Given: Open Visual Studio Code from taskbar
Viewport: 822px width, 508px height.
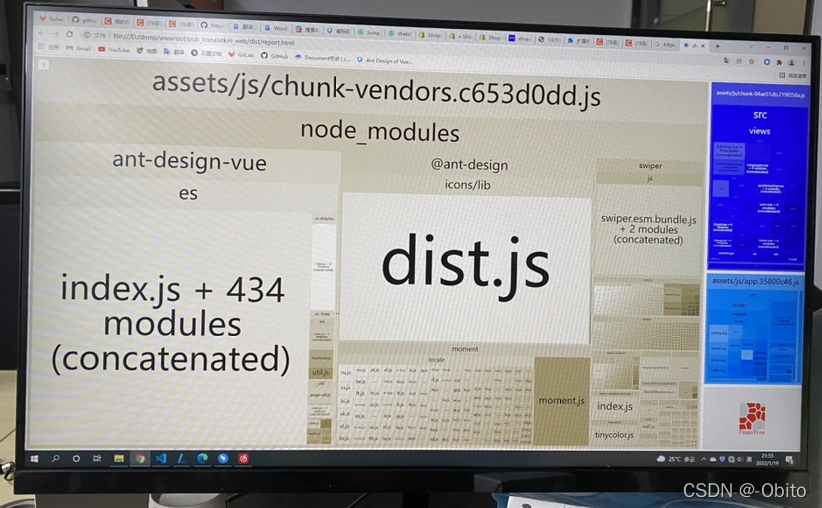Looking at the screenshot, I should pos(161,459).
